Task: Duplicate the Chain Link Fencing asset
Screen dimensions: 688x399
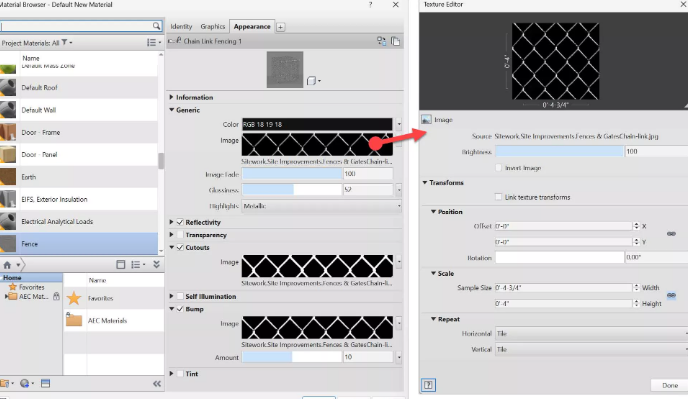Action: coord(395,41)
